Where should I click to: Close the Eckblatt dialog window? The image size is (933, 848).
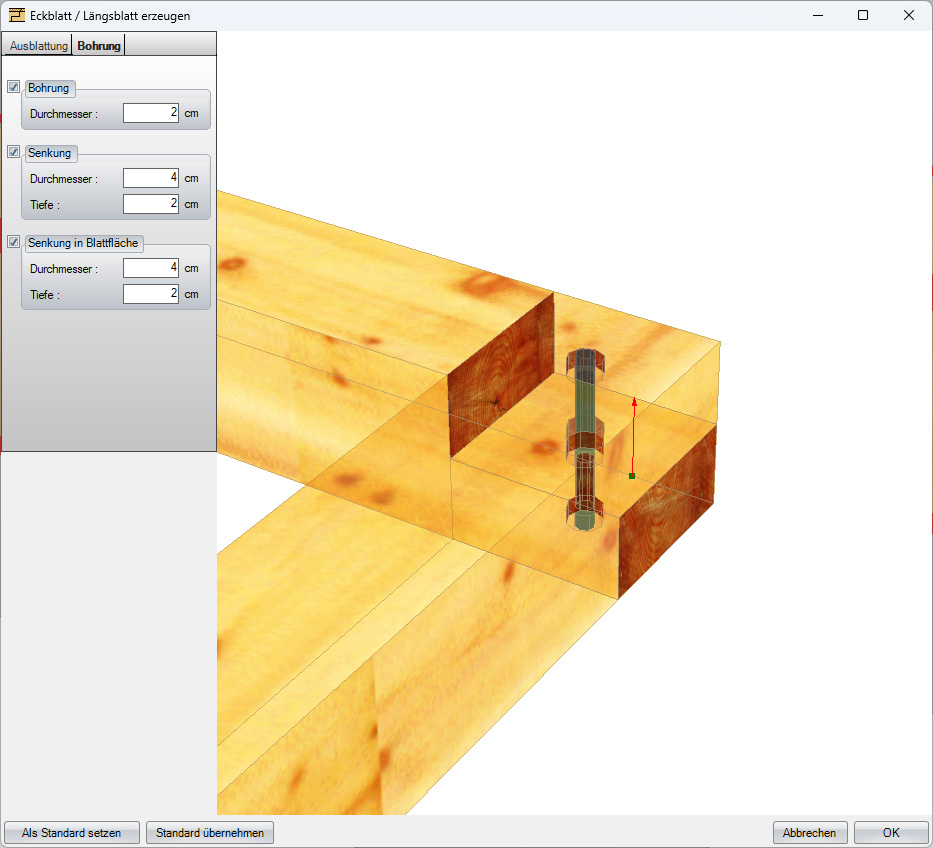click(x=909, y=15)
